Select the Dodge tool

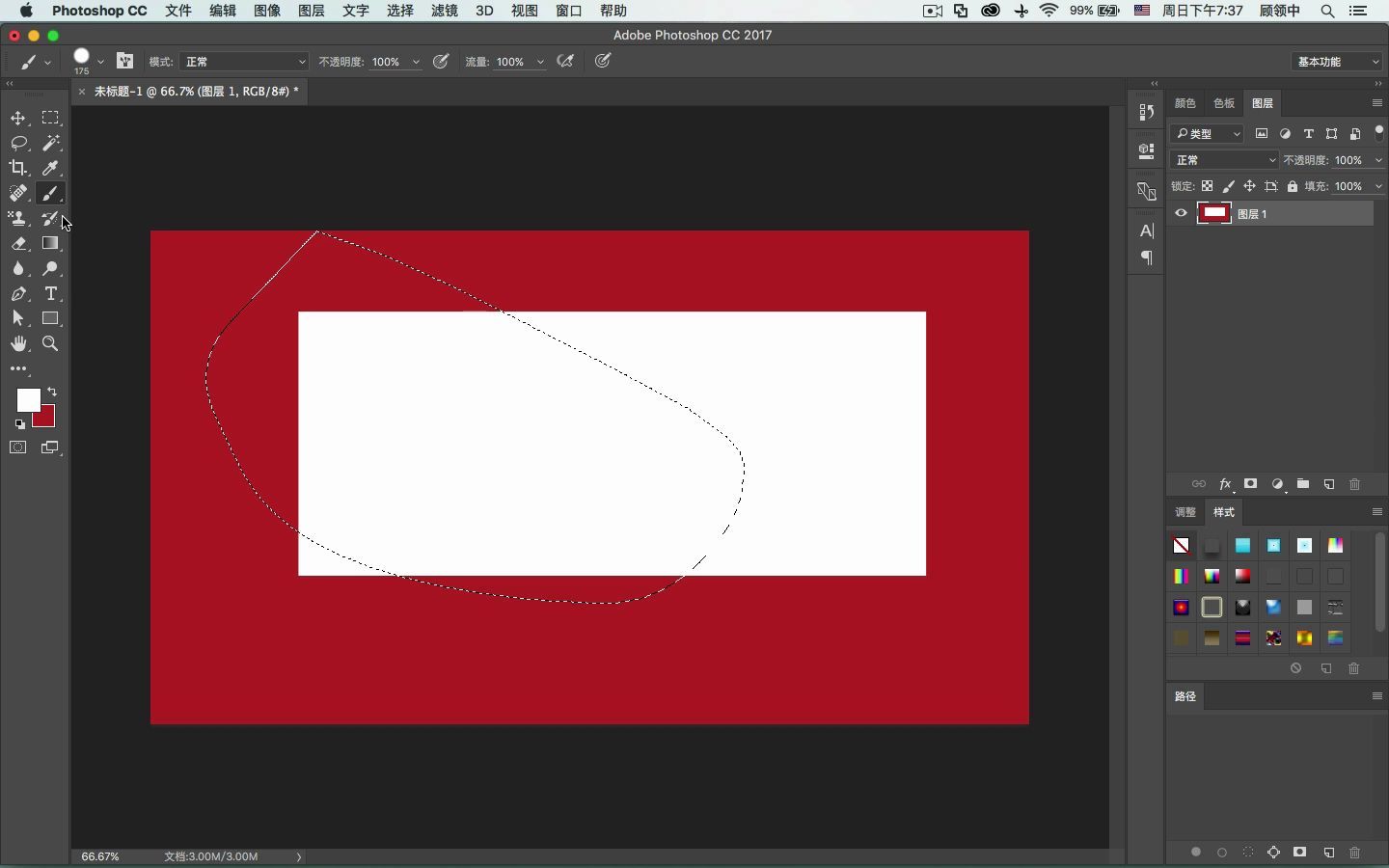coord(50,268)
